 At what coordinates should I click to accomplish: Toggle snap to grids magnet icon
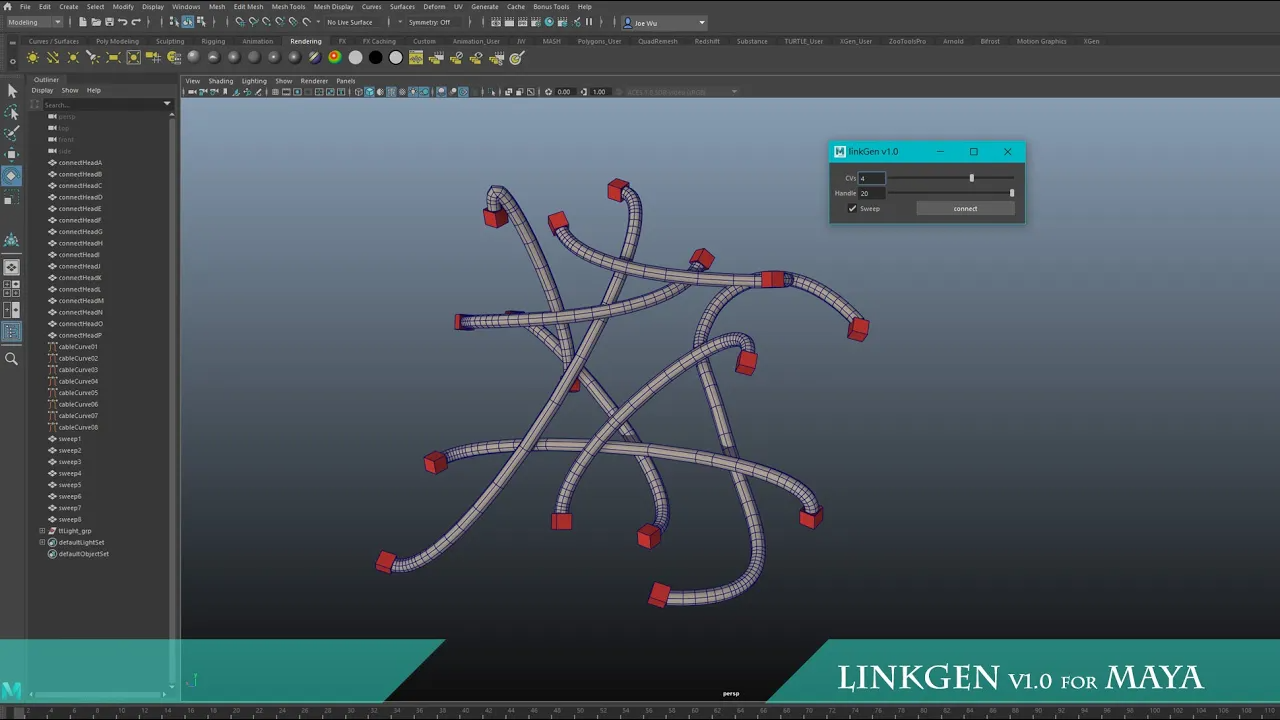coord(239,22)
